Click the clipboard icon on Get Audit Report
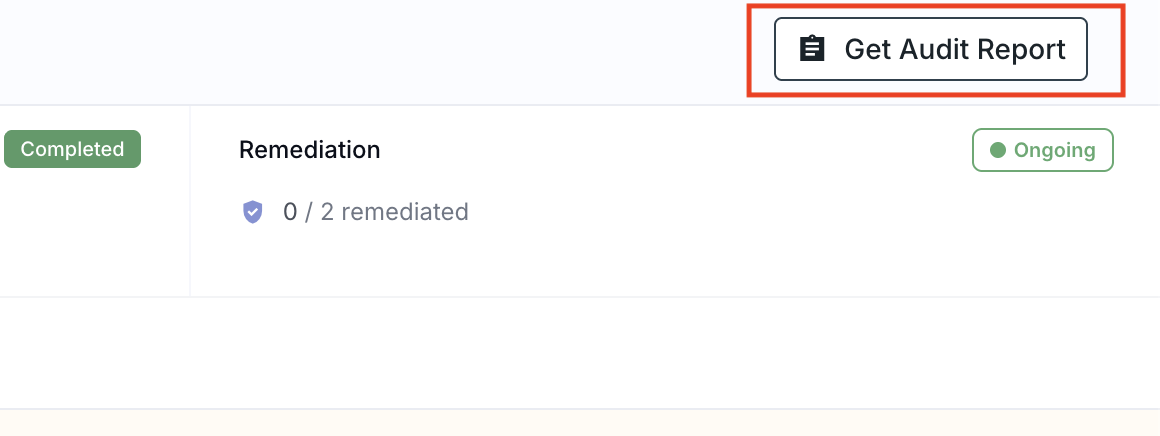The width and height of the screenshot is (1160, 436). [812, 49]
